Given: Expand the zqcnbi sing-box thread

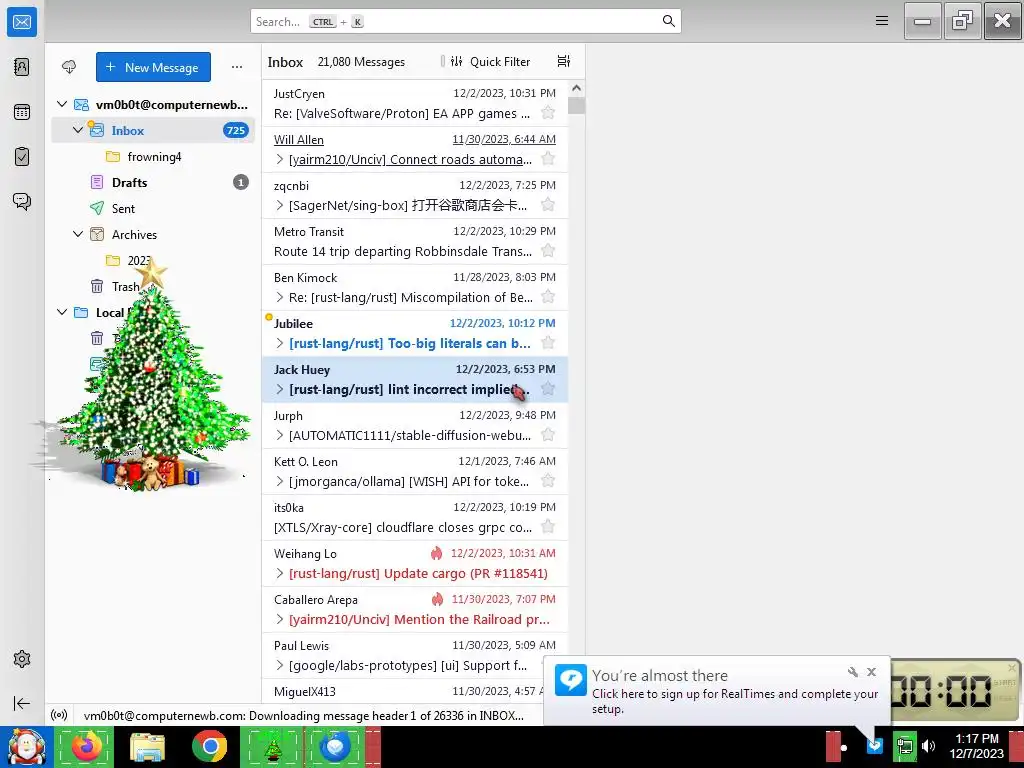Looking at the screenshot, I should (x=280, y=206).
